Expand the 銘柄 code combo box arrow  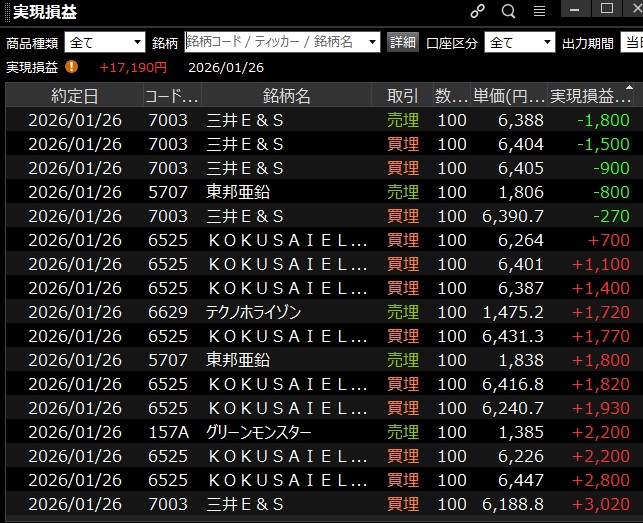point(373,42)
